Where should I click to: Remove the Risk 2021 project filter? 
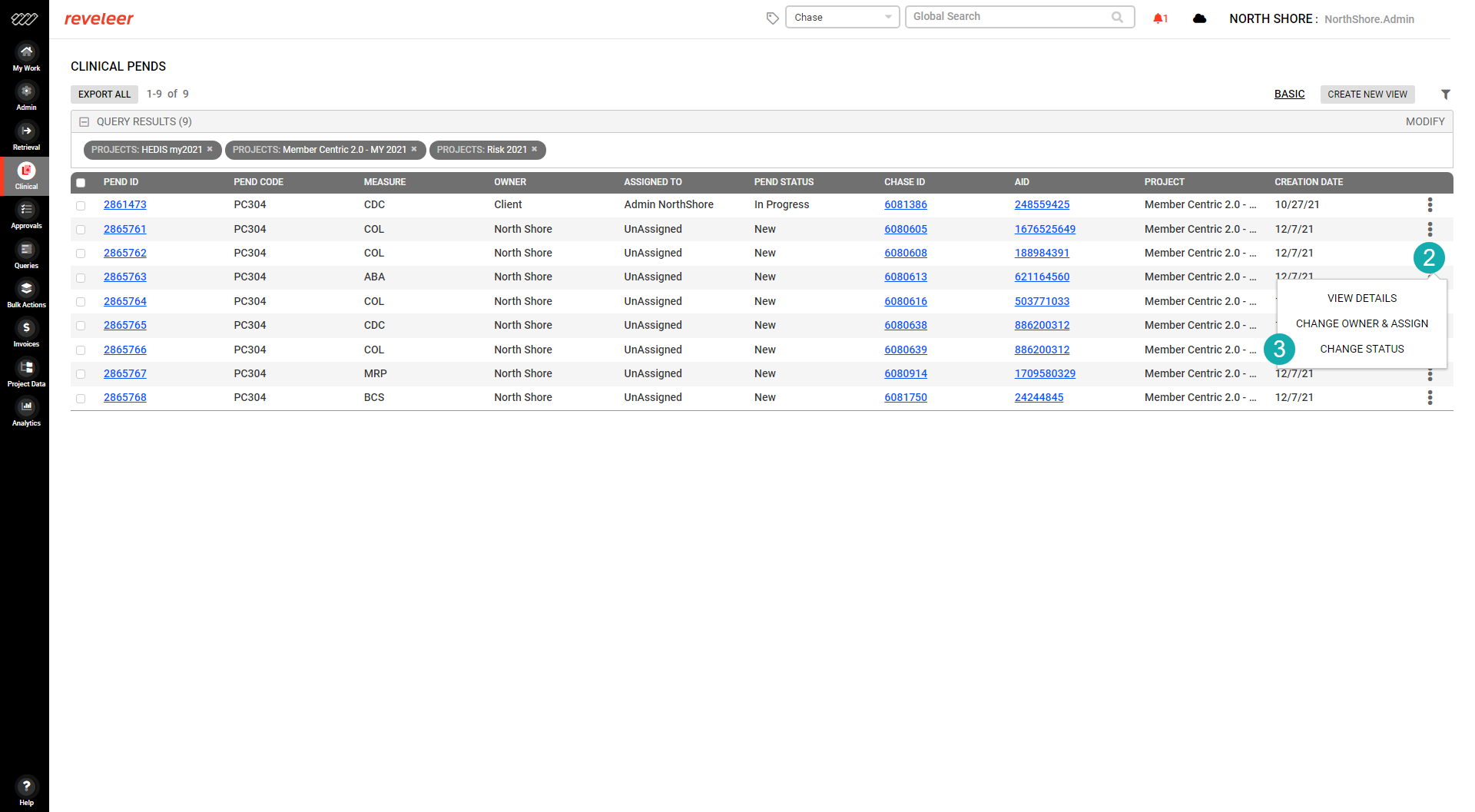535,149
